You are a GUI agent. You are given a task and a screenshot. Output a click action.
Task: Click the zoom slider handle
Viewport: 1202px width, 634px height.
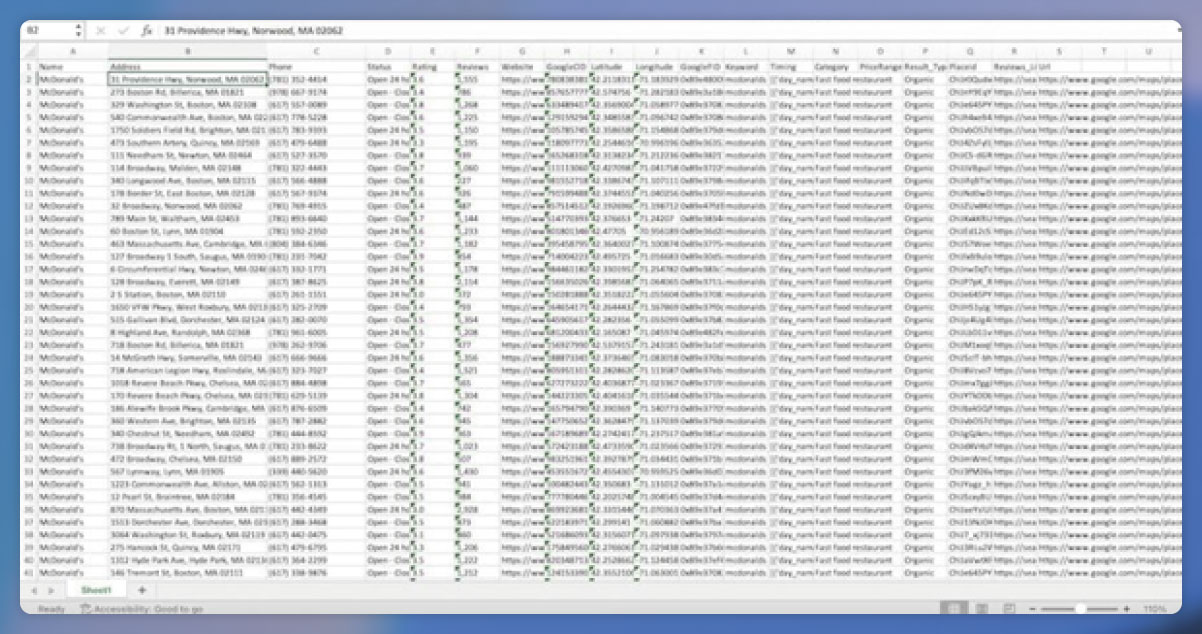point(1080,608)
